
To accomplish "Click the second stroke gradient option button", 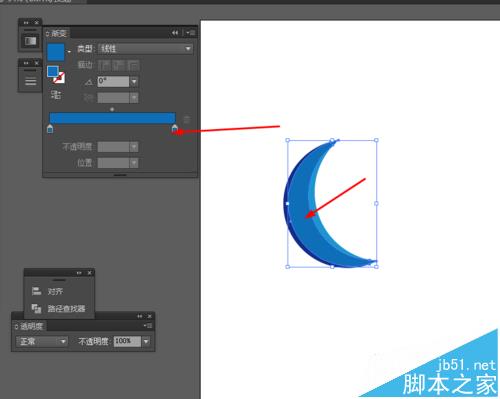I will 119,65.
